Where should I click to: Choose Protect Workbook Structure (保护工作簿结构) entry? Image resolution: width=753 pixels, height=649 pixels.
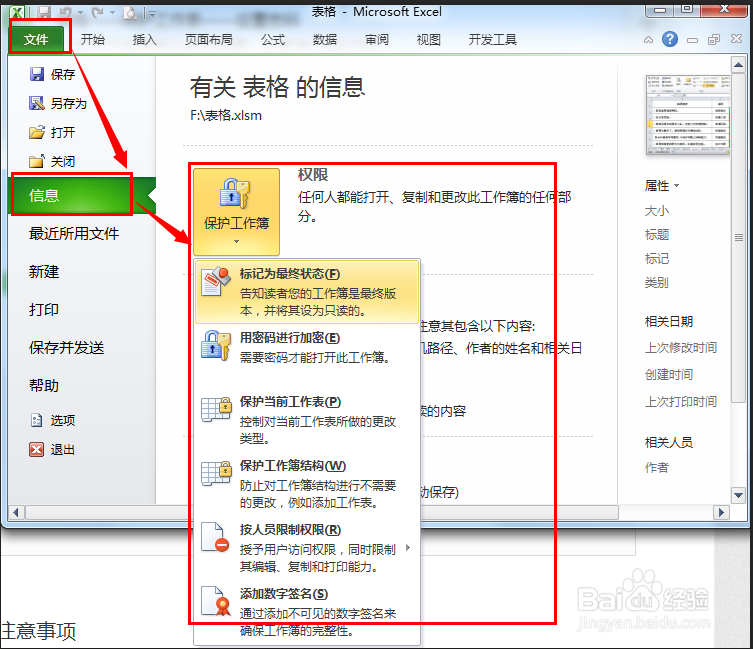click(307, 483)
